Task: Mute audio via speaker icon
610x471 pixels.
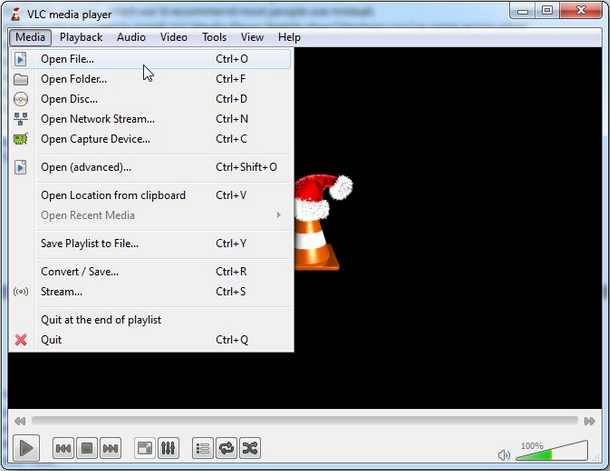Action: coord(504,455)
